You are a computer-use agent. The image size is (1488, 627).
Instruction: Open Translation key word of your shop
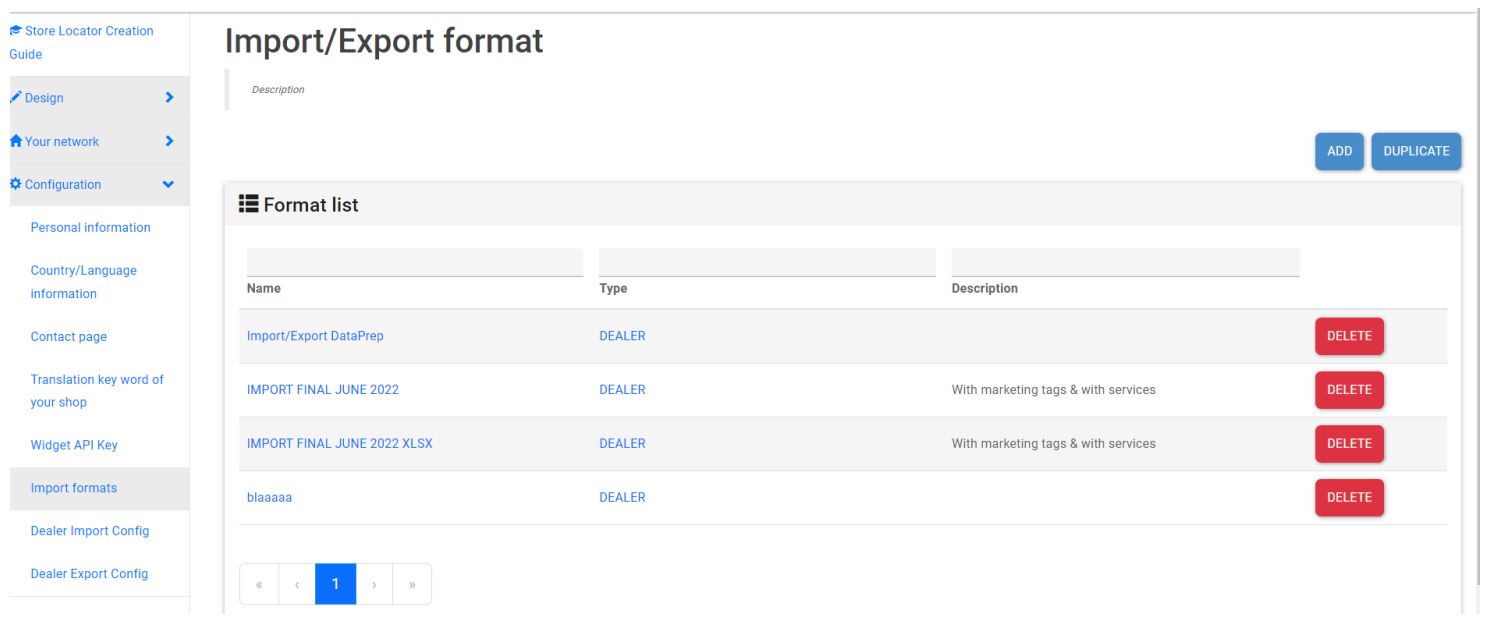[97, 391]
